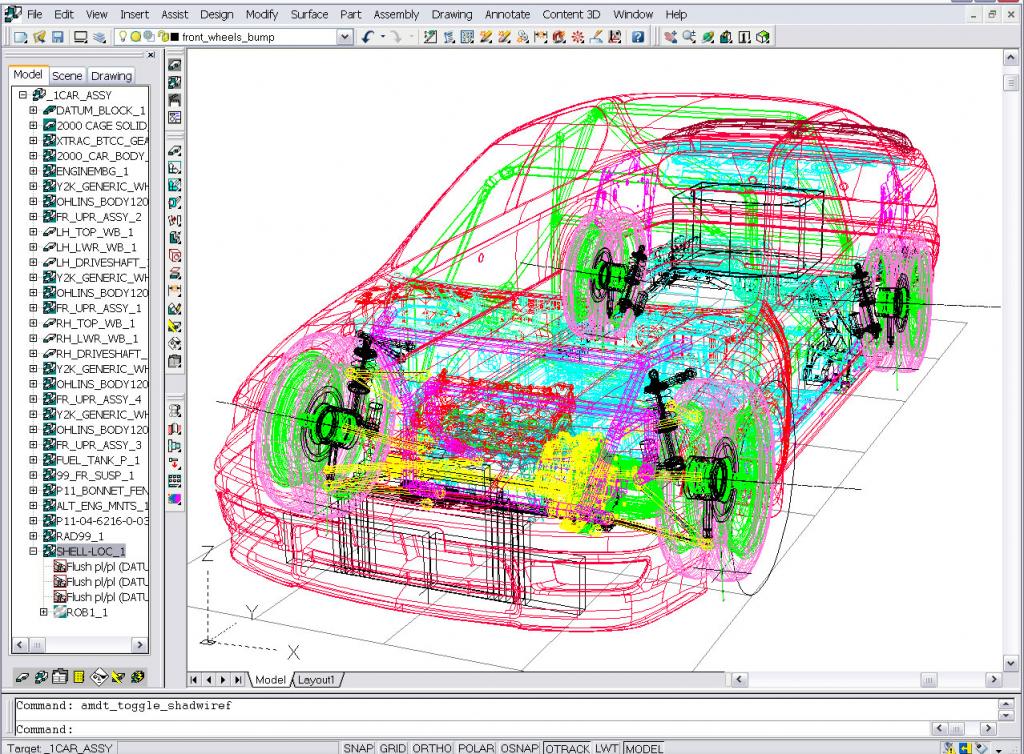1024x754 pixels.
Task: Click the Save icon in the top toolbar
Action: [x=58, y=37]
